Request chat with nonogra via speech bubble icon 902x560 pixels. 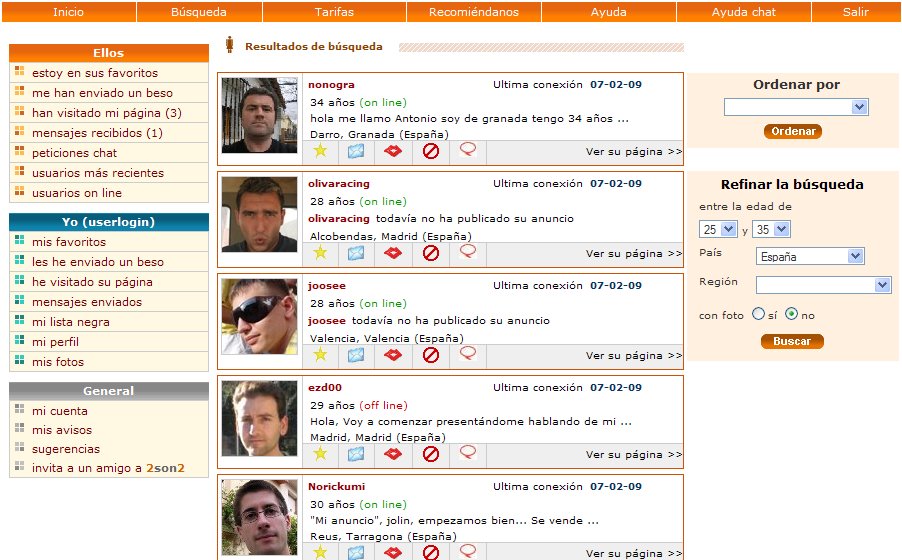tap(468, 150)
